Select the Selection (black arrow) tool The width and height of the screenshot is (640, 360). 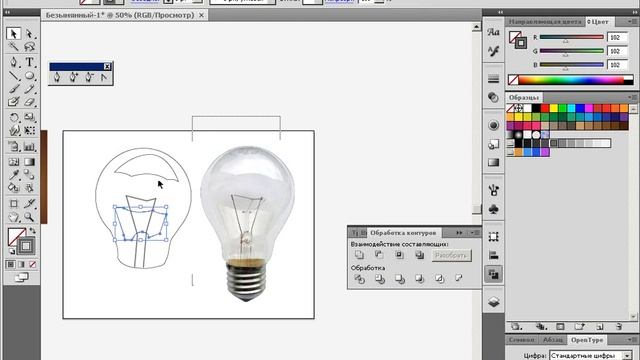(x=13, y=33)
